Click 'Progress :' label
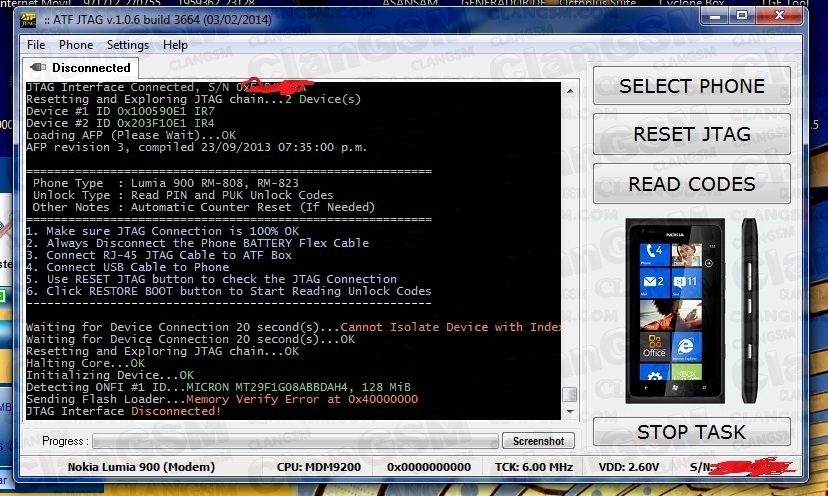Image resolution: width=828 pixels, height=496 pixels. pos(65,441)
